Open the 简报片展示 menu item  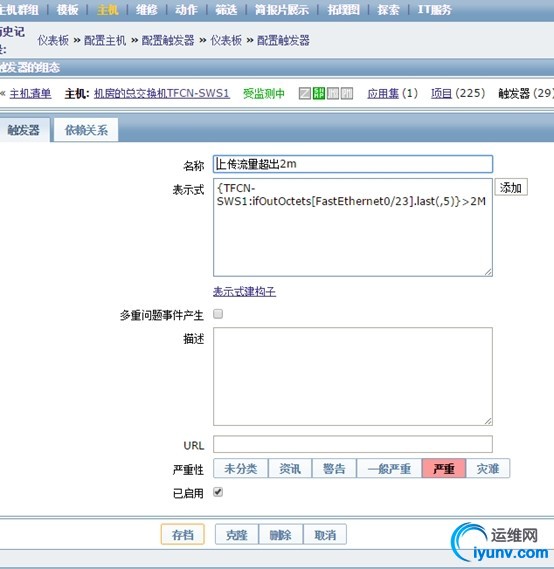(282, 10)
